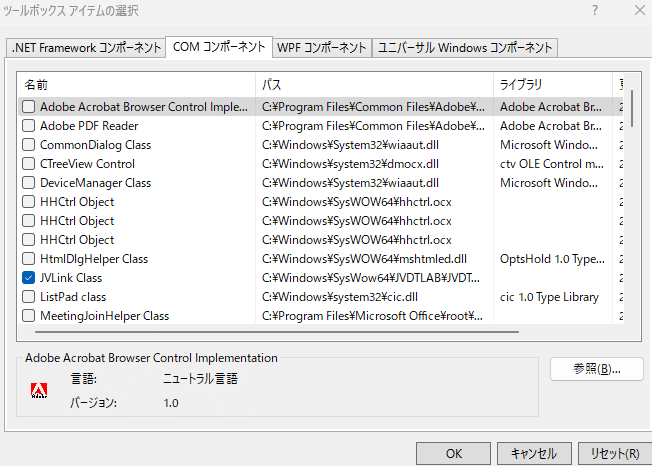The image size is (652, 466).
Task: Switch to .NET Framework コンポーネント tab
Action: [86, 48]
